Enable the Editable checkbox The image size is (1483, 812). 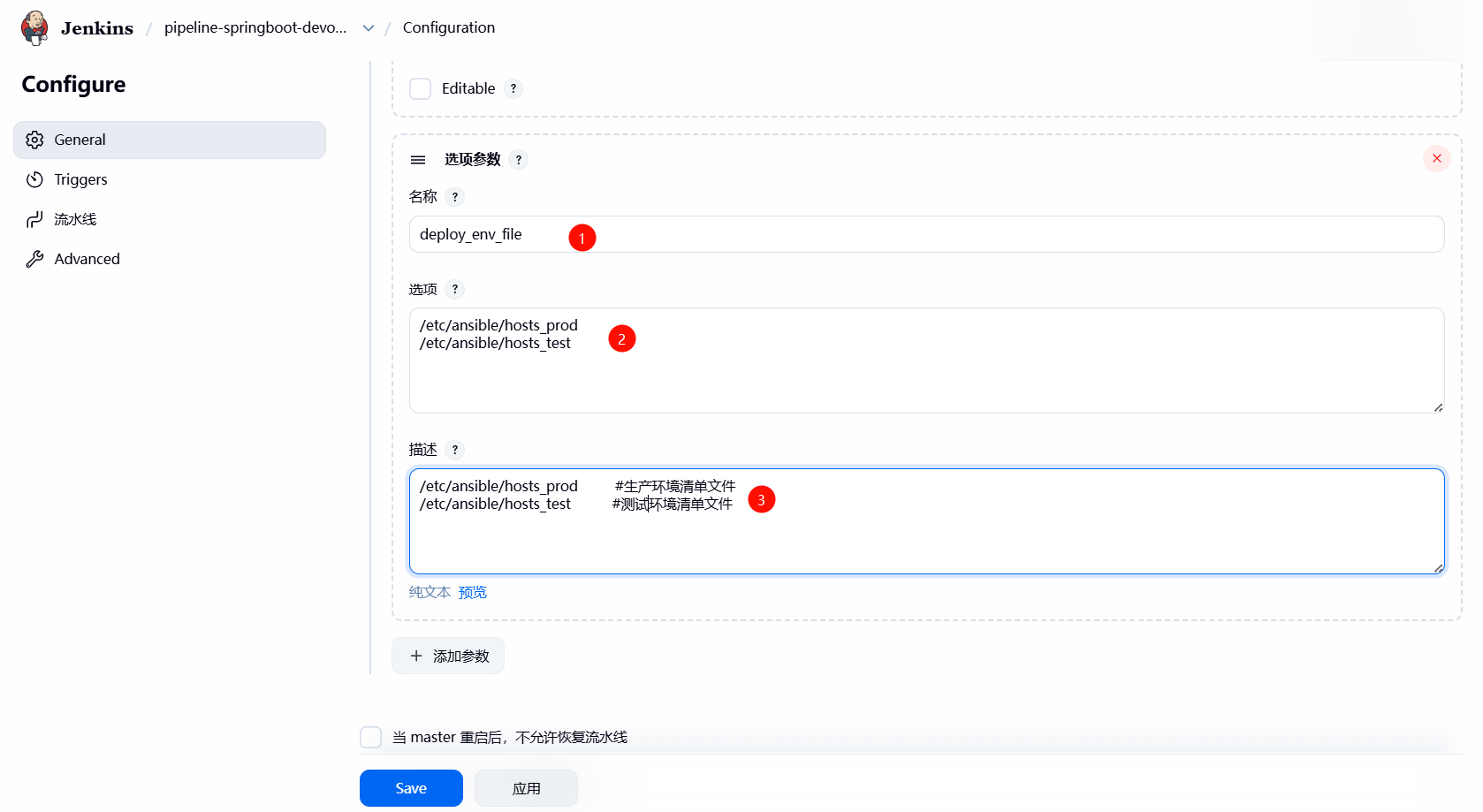421,88
